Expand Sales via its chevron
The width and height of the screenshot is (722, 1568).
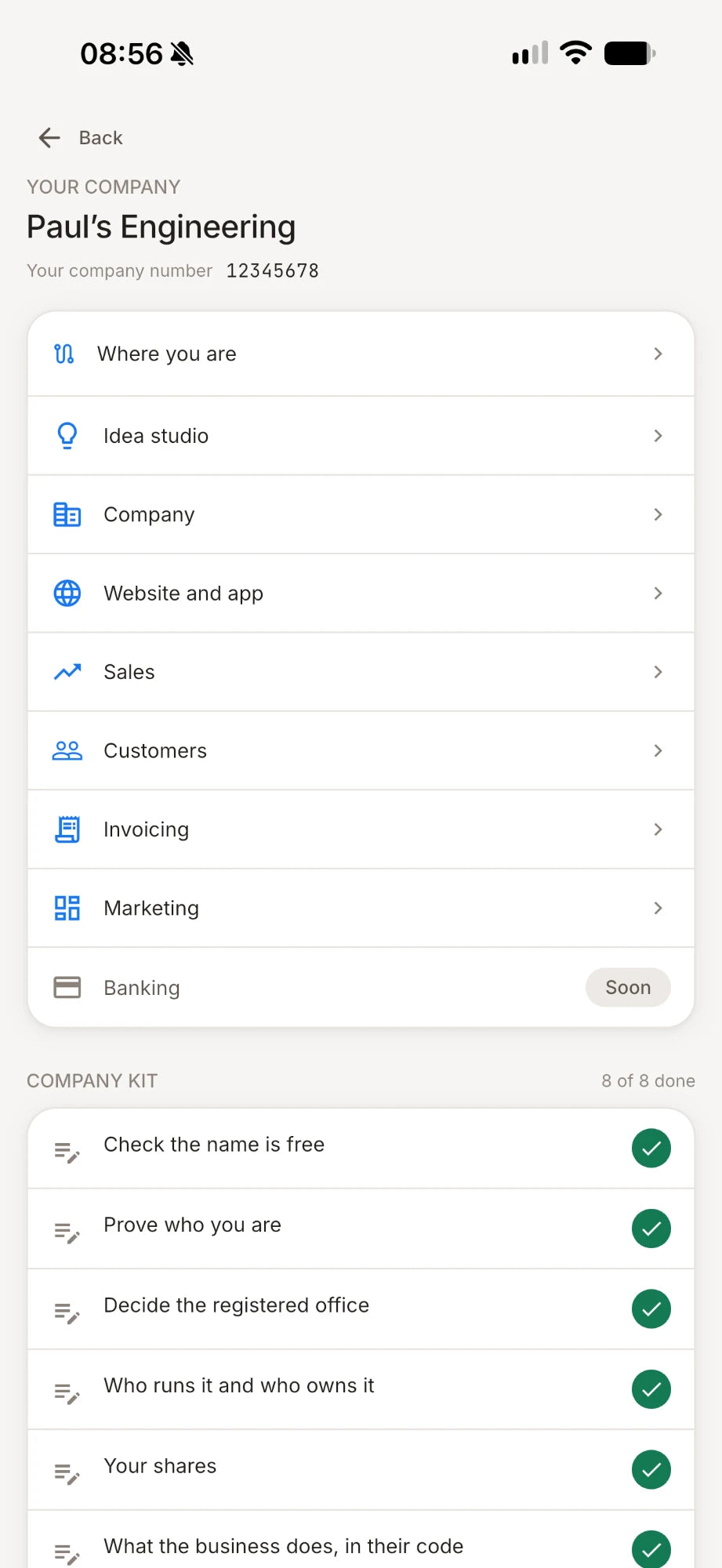coord(659,672)
